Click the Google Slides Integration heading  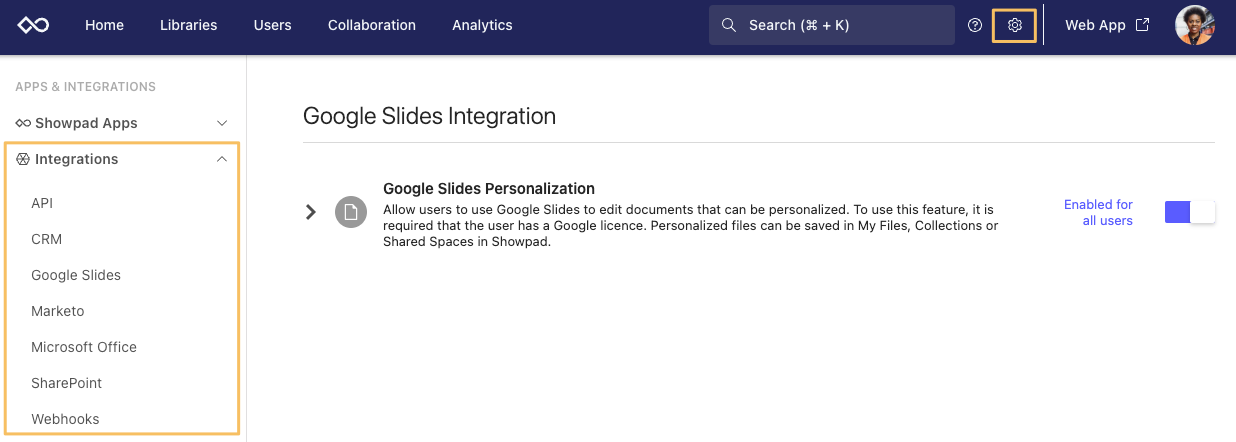click(x=429, y=116)
